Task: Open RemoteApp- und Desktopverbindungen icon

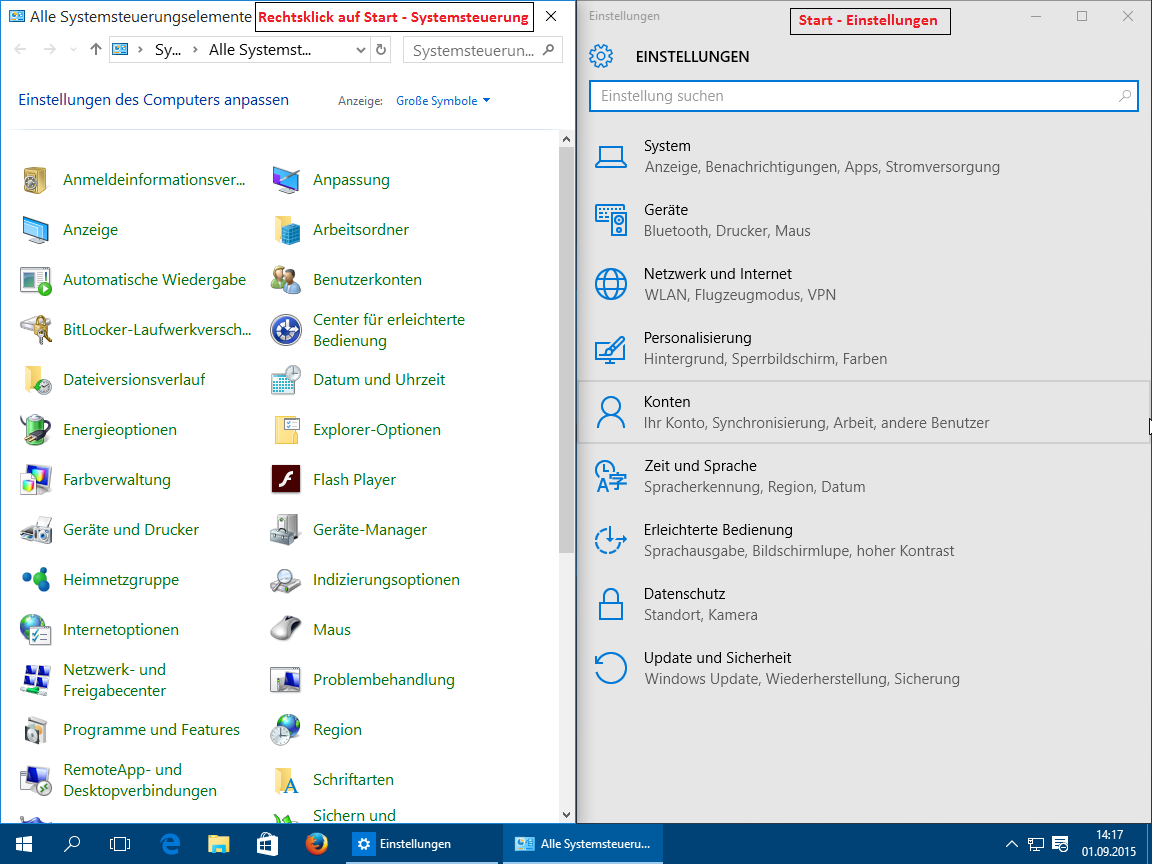Action: (x=35, y=780)
